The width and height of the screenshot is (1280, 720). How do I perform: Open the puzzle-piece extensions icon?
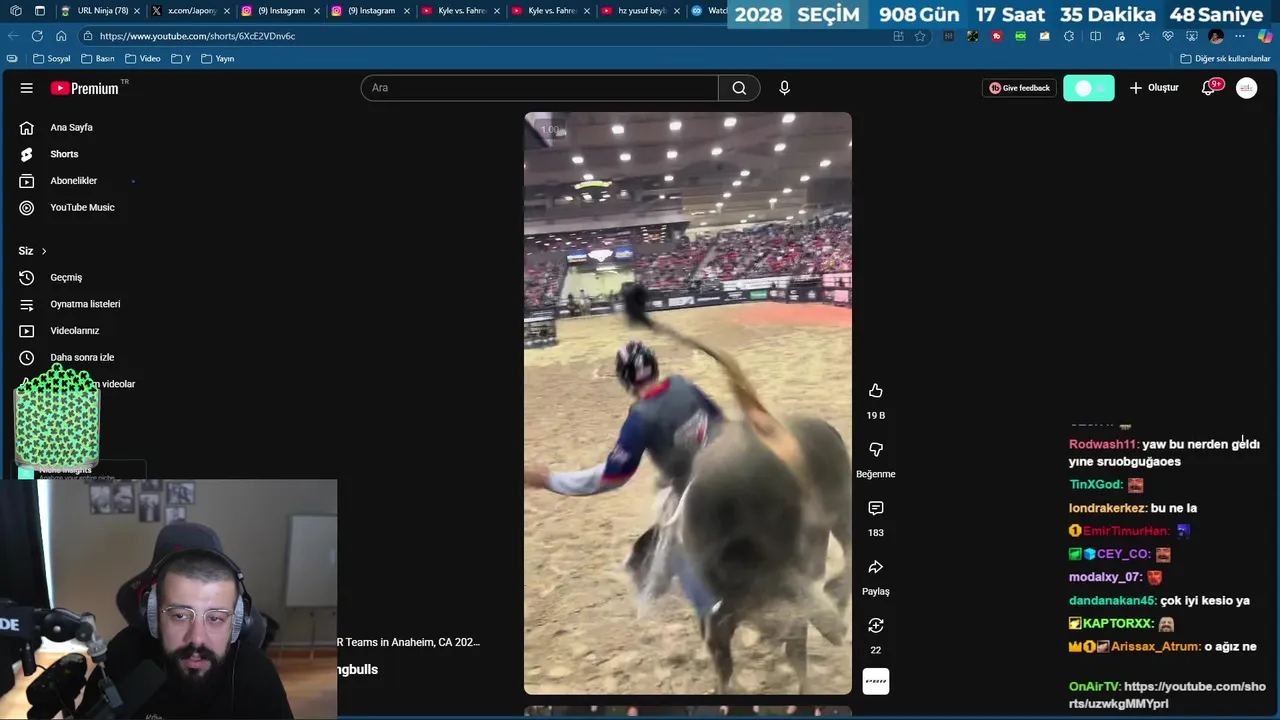1069,36
